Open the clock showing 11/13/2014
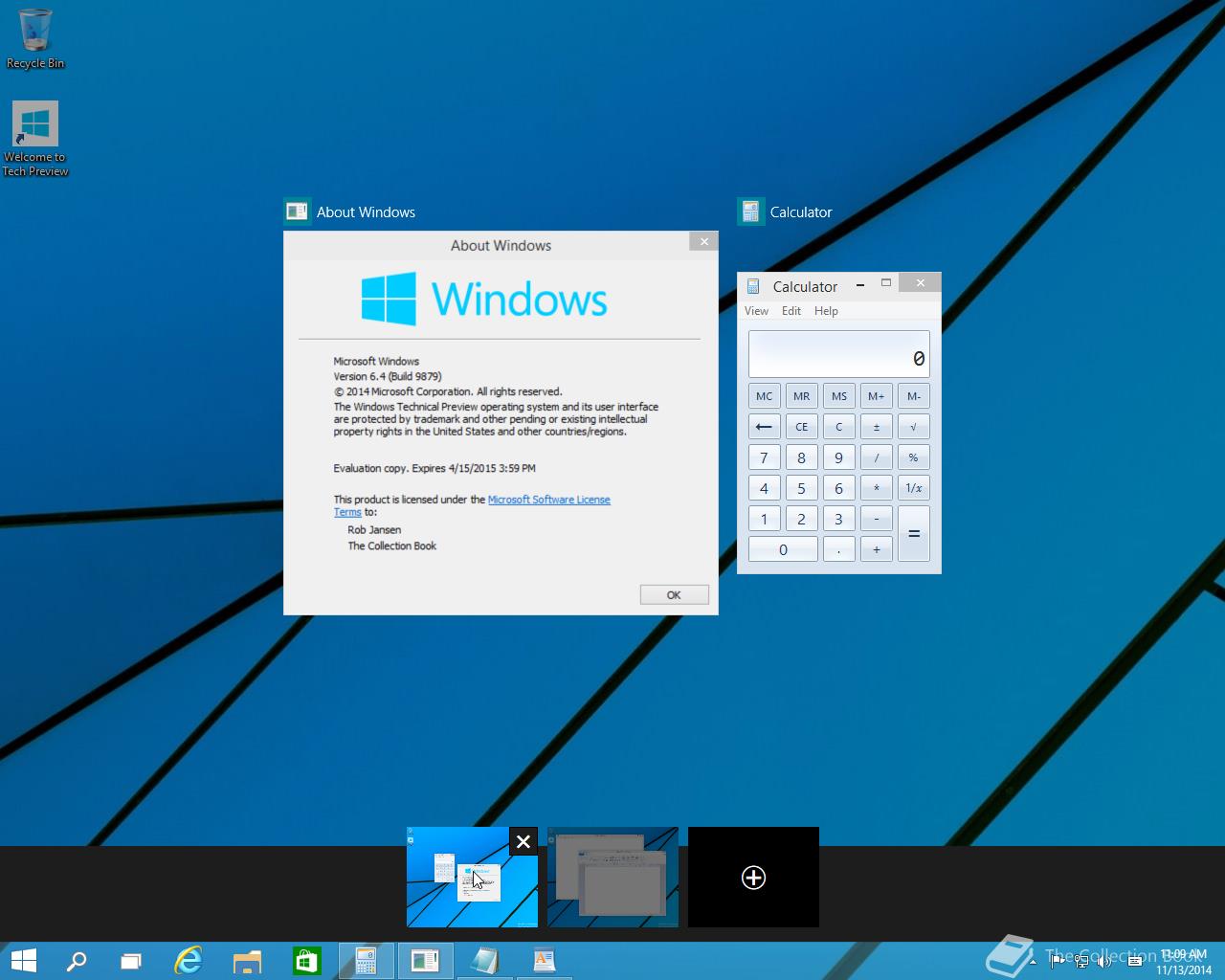The height and width of the screenshot is (980, 1225). (1183, 962)
